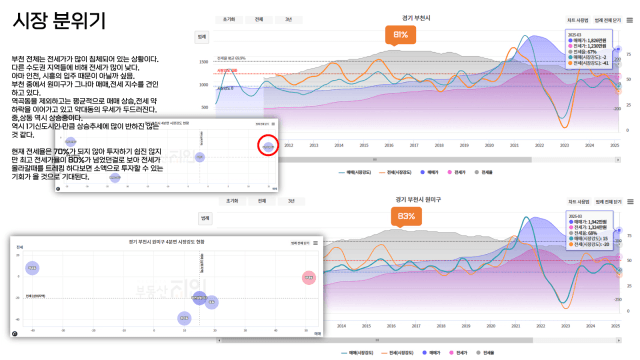Open hamburger menu in upper small scatter chart
The image size is (640, 360).
tap(273, 124)
